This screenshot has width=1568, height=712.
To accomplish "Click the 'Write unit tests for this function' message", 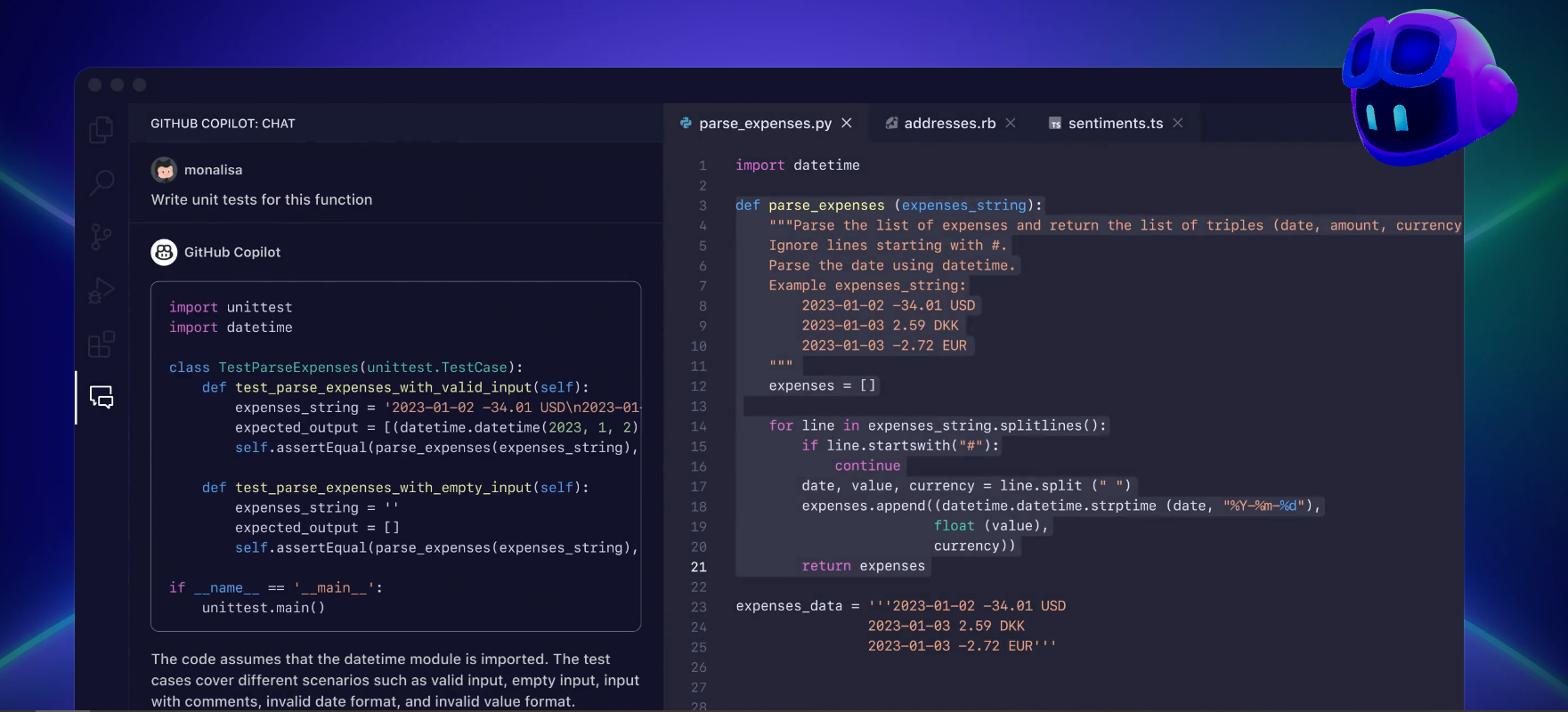I will point(262,200).
